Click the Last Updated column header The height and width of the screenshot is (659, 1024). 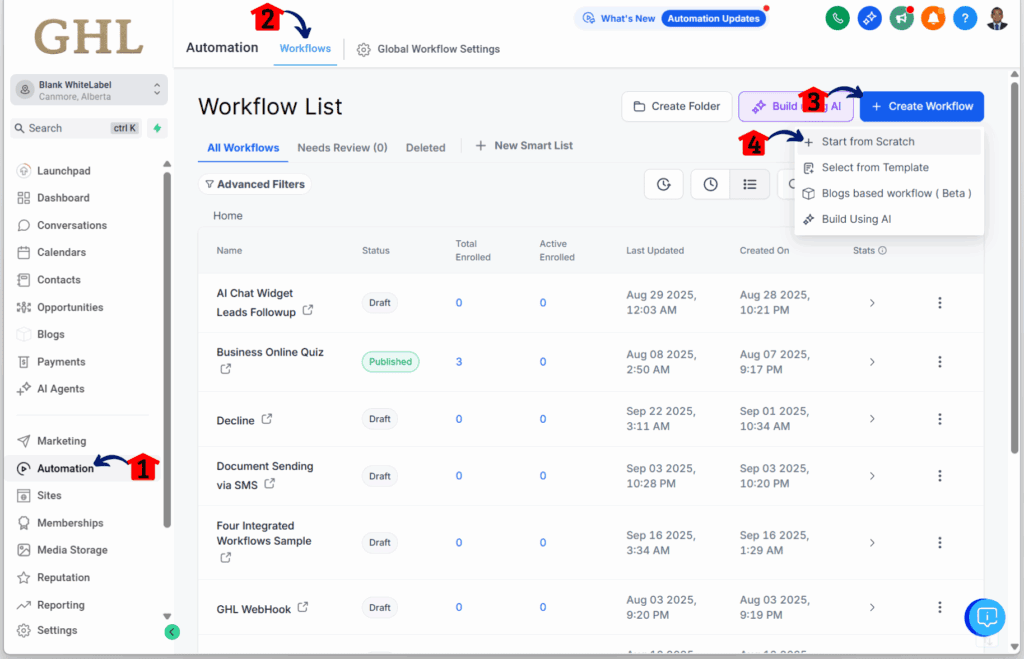click(x=655, y=250)
